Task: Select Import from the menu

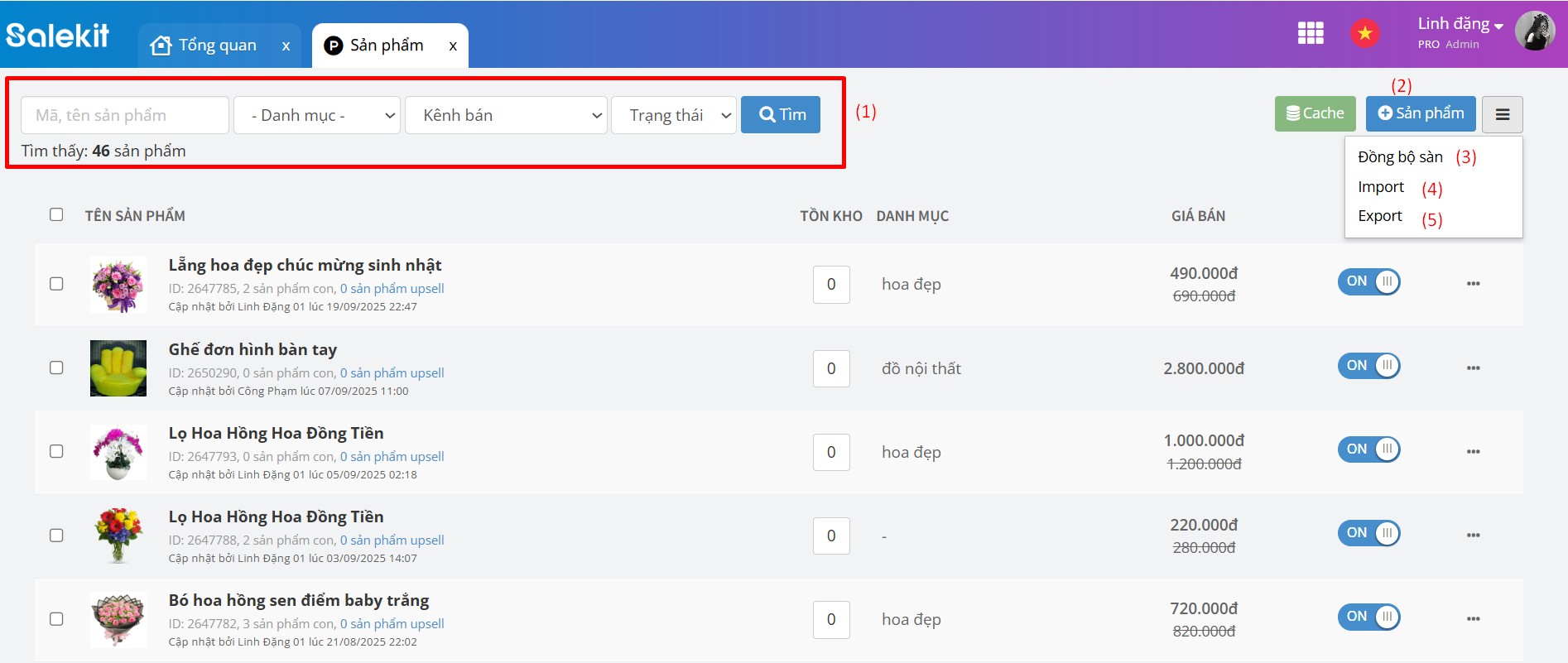Action: click(1381, 187)
